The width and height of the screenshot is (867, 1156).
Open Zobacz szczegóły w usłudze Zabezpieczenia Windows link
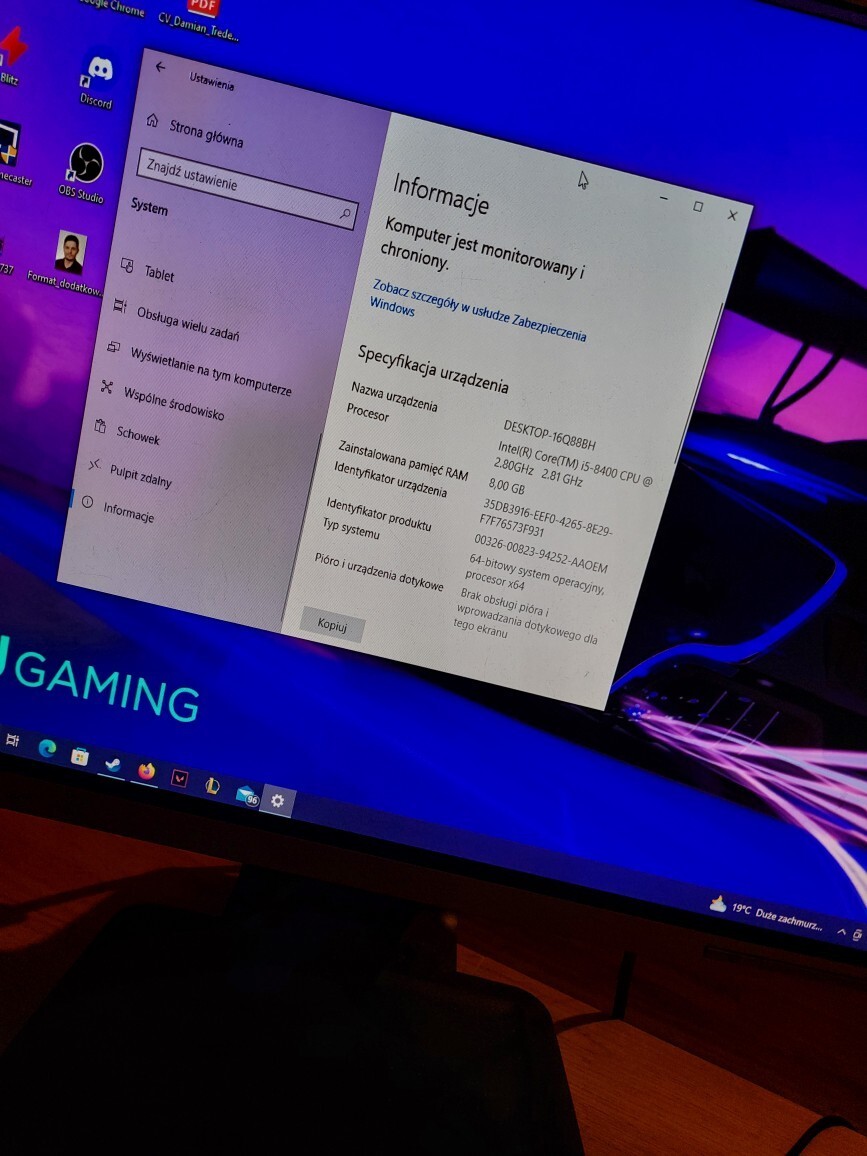click(x=478, y=310)
